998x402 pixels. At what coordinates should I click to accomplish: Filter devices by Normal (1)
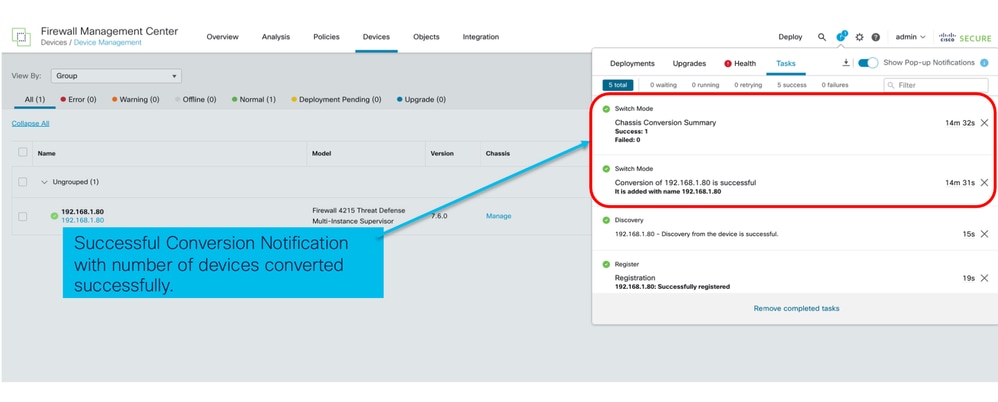tap(254, 99)
